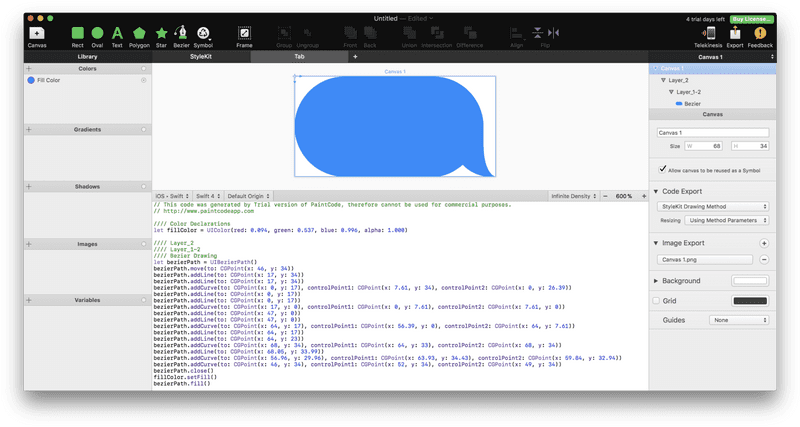Click the Export toolbar icon

click(734, 33)
